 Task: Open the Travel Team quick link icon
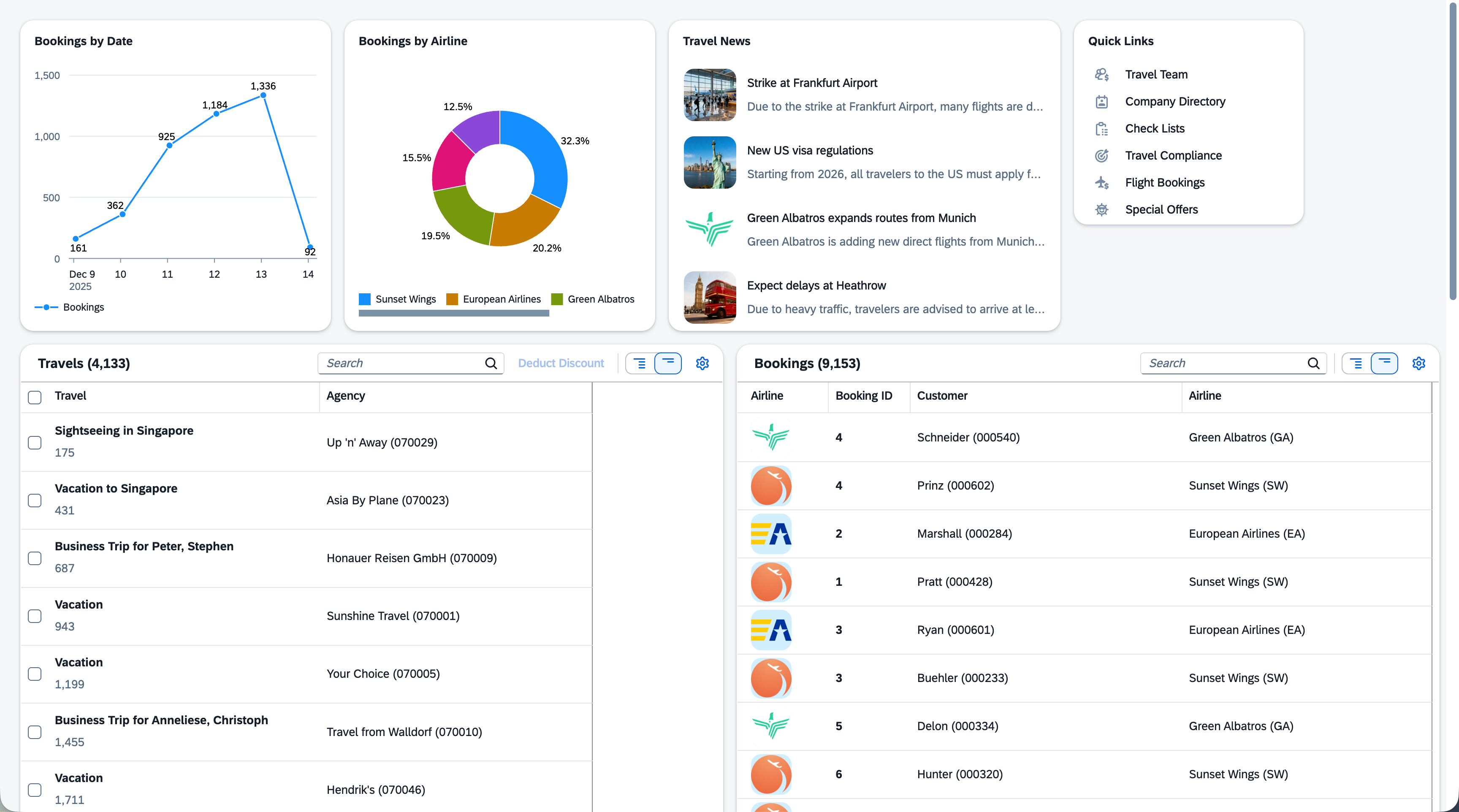click(x=1101, y=75)
